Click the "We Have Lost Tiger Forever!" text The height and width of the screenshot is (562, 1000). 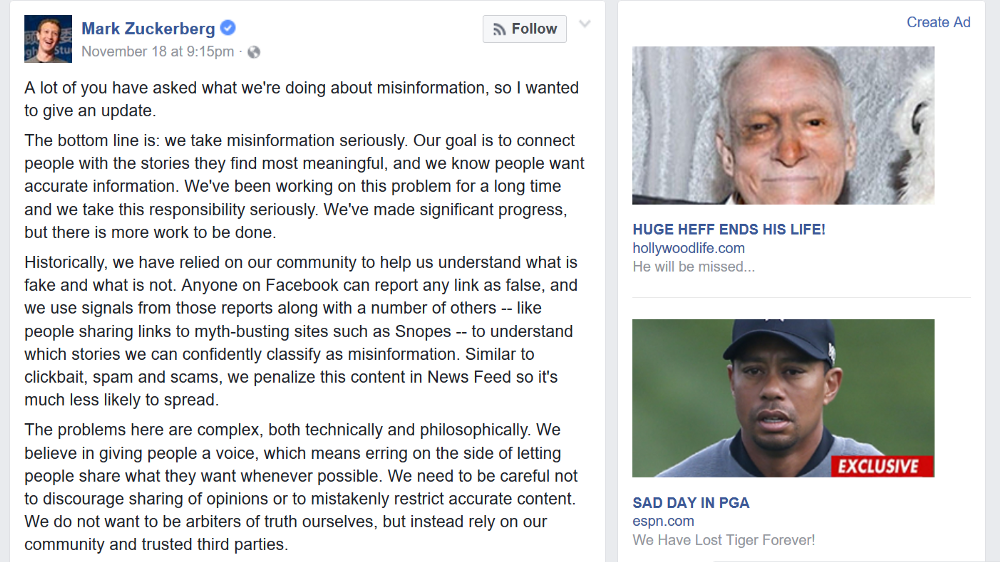pos(723,540)
